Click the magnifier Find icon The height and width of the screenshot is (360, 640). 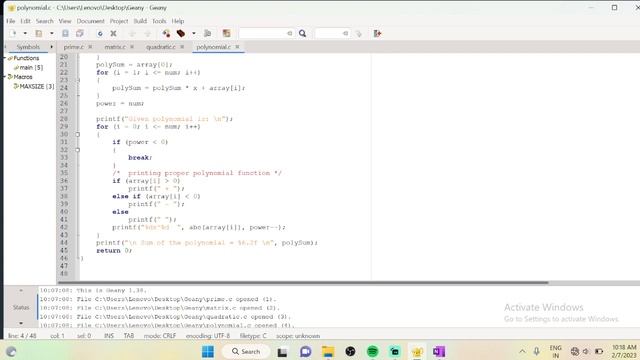click(302, 33)
